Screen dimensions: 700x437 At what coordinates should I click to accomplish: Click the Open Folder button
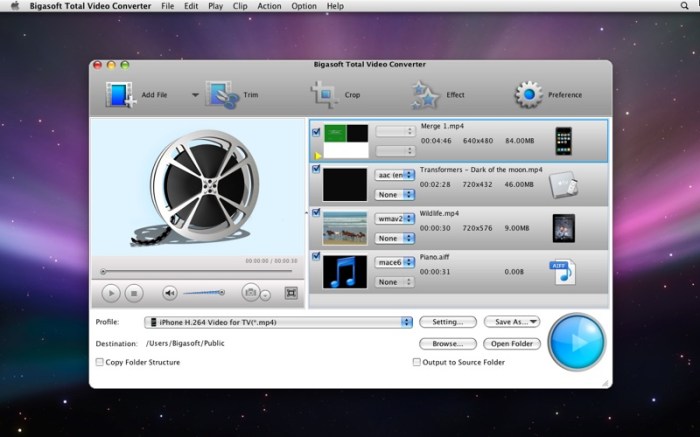point(511,344)
